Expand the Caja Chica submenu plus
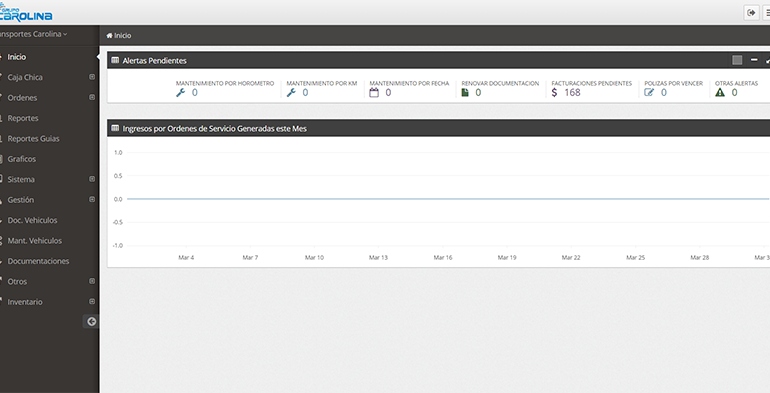 [x=92, y=77]
